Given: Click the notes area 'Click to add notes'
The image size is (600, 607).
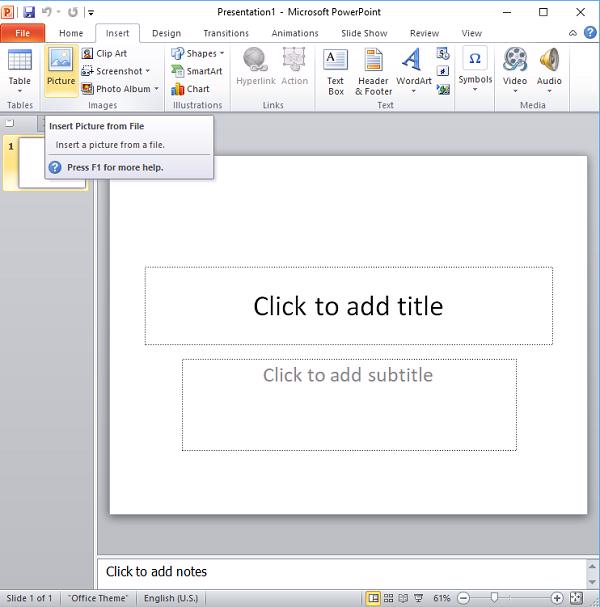Looking at the screenshot, I should 343,572.
